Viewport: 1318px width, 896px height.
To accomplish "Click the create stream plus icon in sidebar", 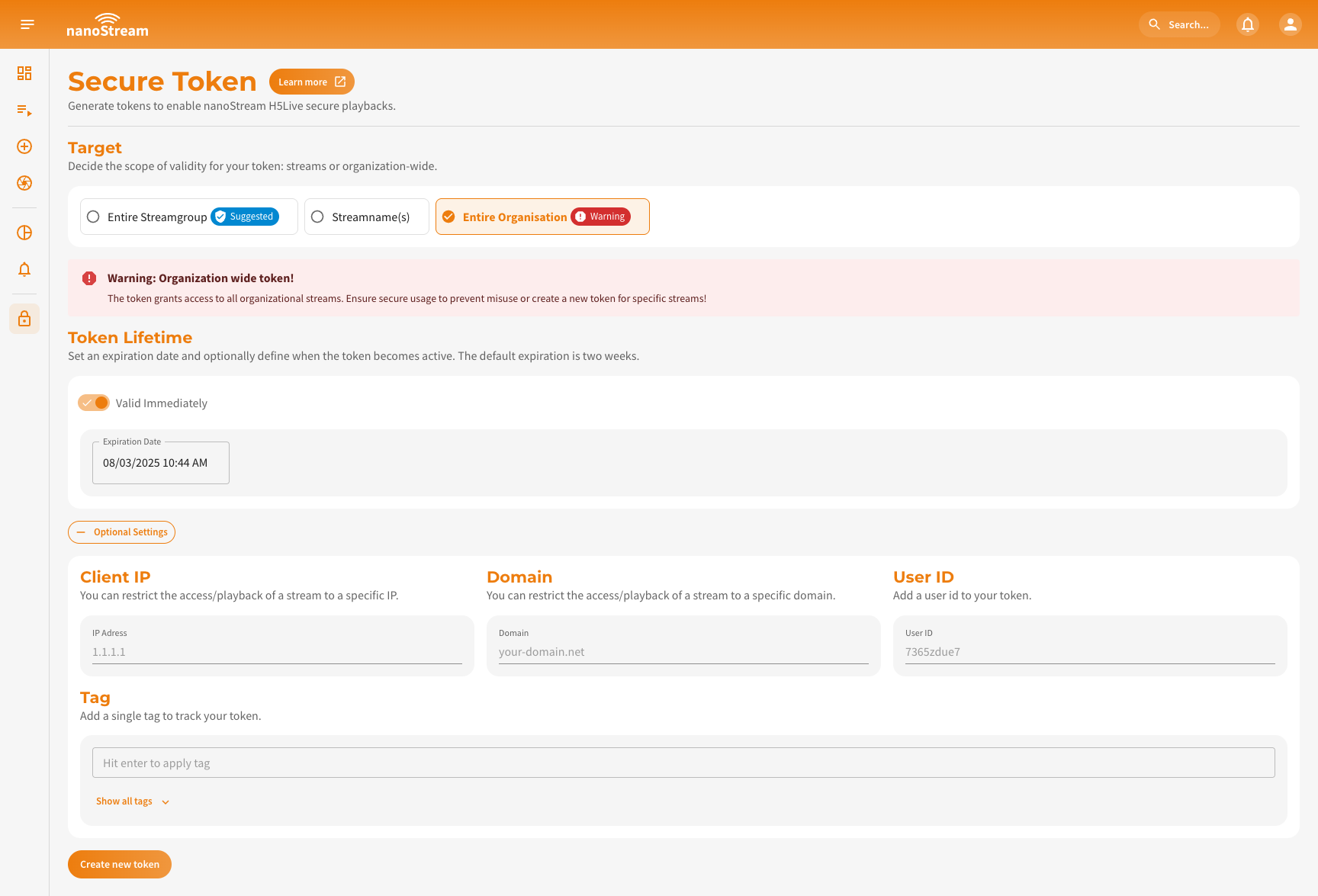I will click(24, 146).
